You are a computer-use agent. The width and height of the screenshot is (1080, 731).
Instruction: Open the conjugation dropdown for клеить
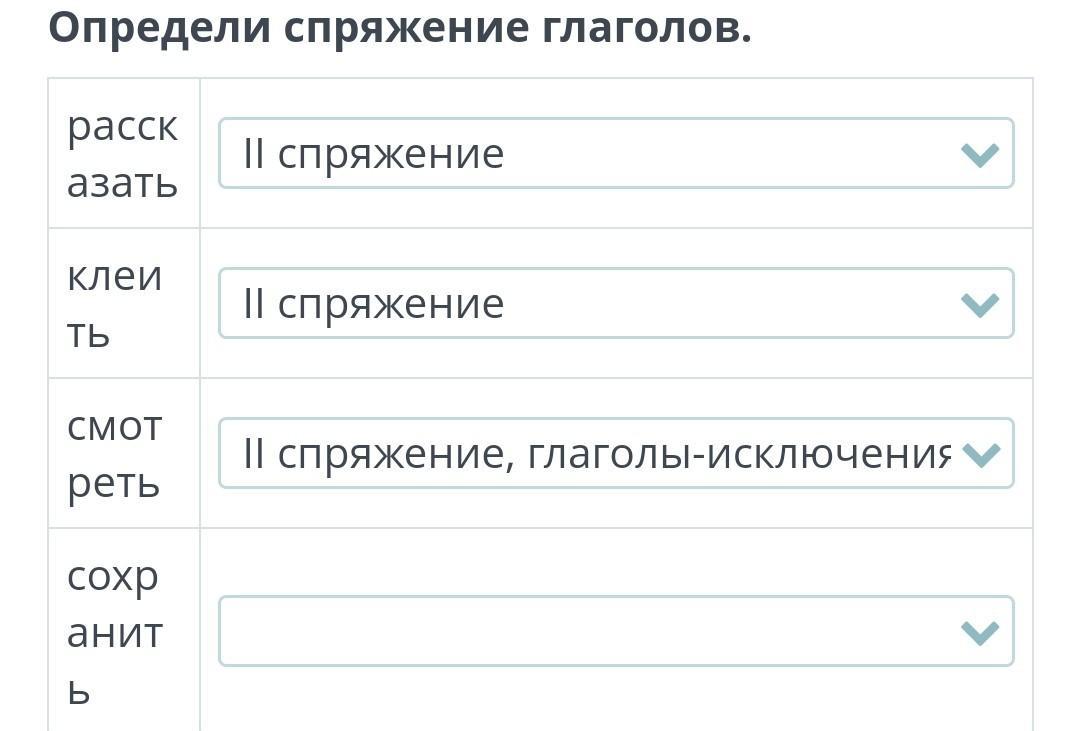tap(616, 303)
